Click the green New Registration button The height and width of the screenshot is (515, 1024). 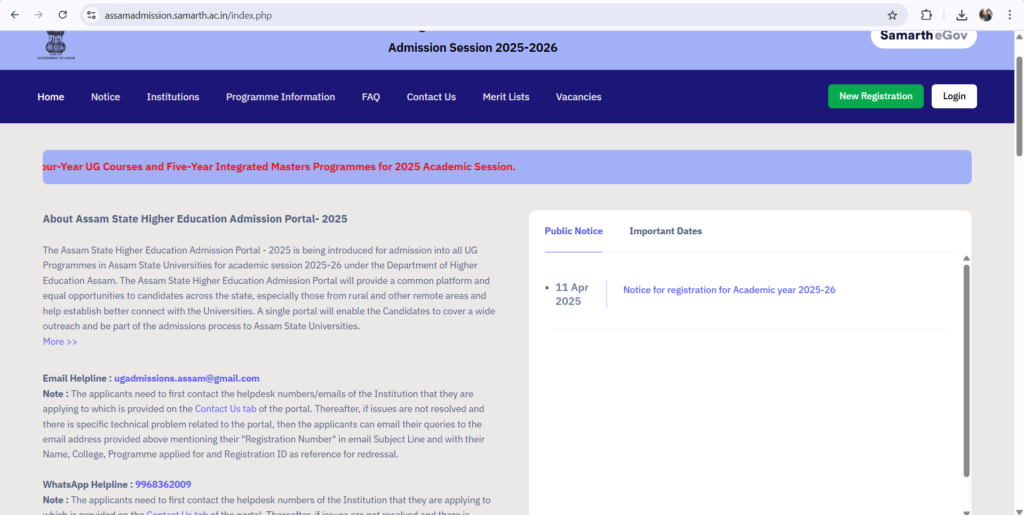pyautogui.click(x=876, y=96)
